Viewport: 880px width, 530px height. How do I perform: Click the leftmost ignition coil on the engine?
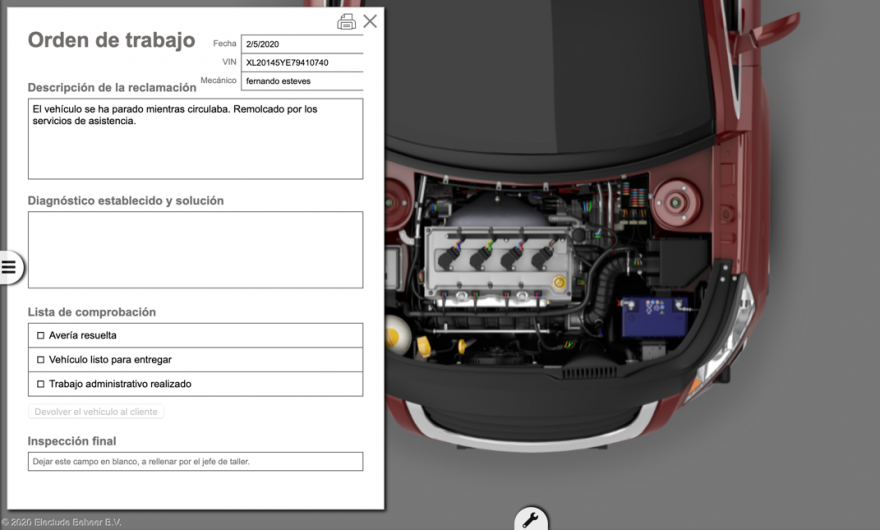pyautogui.click(x=448, y=257)
